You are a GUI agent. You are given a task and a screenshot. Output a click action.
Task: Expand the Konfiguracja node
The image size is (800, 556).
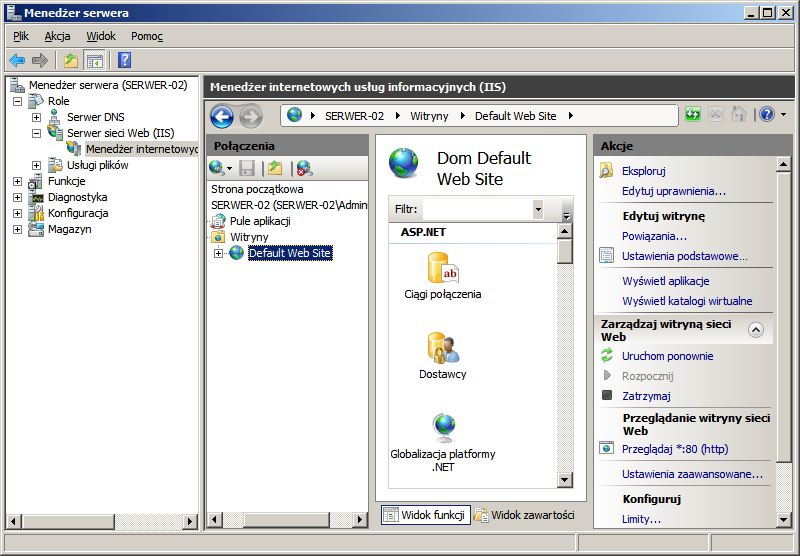17,213
